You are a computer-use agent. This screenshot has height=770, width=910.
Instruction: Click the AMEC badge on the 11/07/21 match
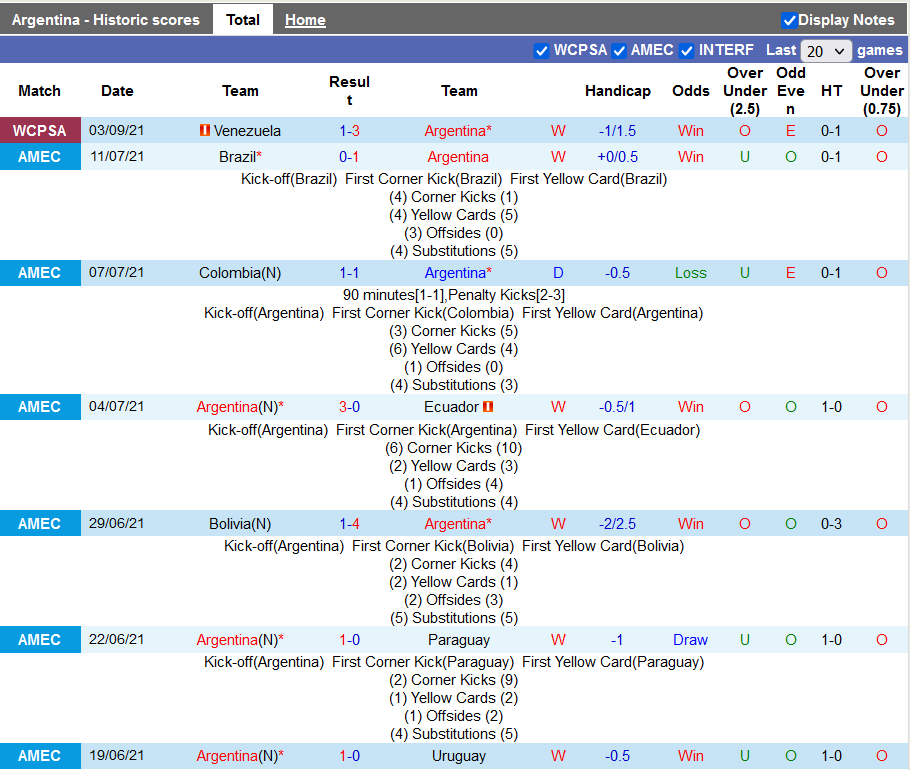click(x=40, y=157)
